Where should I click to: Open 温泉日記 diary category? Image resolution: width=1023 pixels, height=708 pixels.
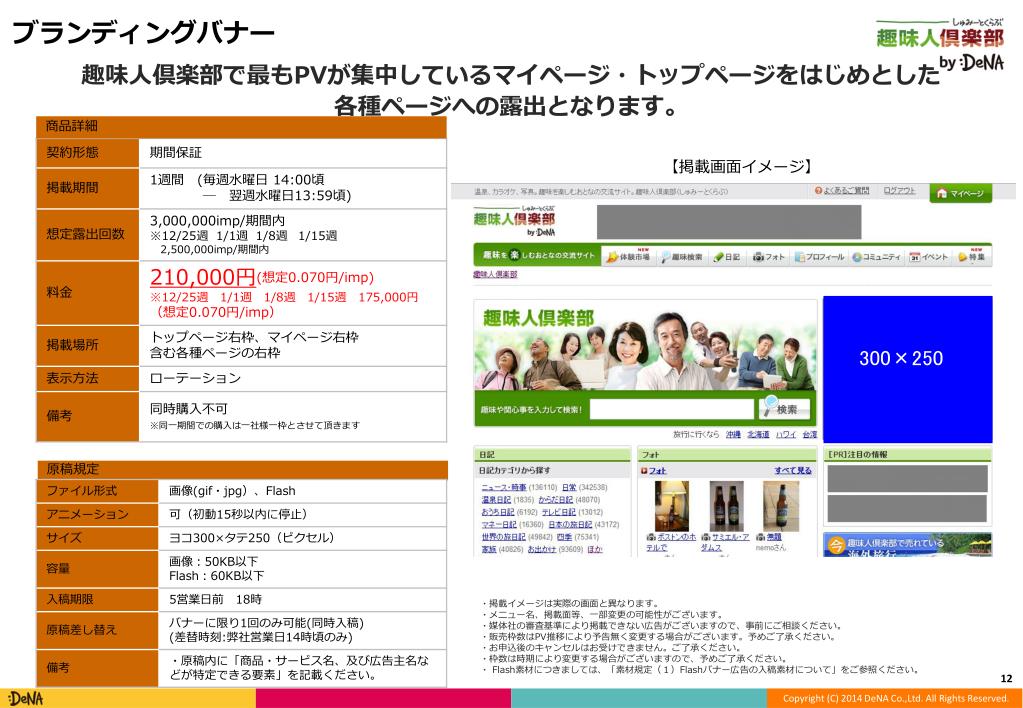497,500
